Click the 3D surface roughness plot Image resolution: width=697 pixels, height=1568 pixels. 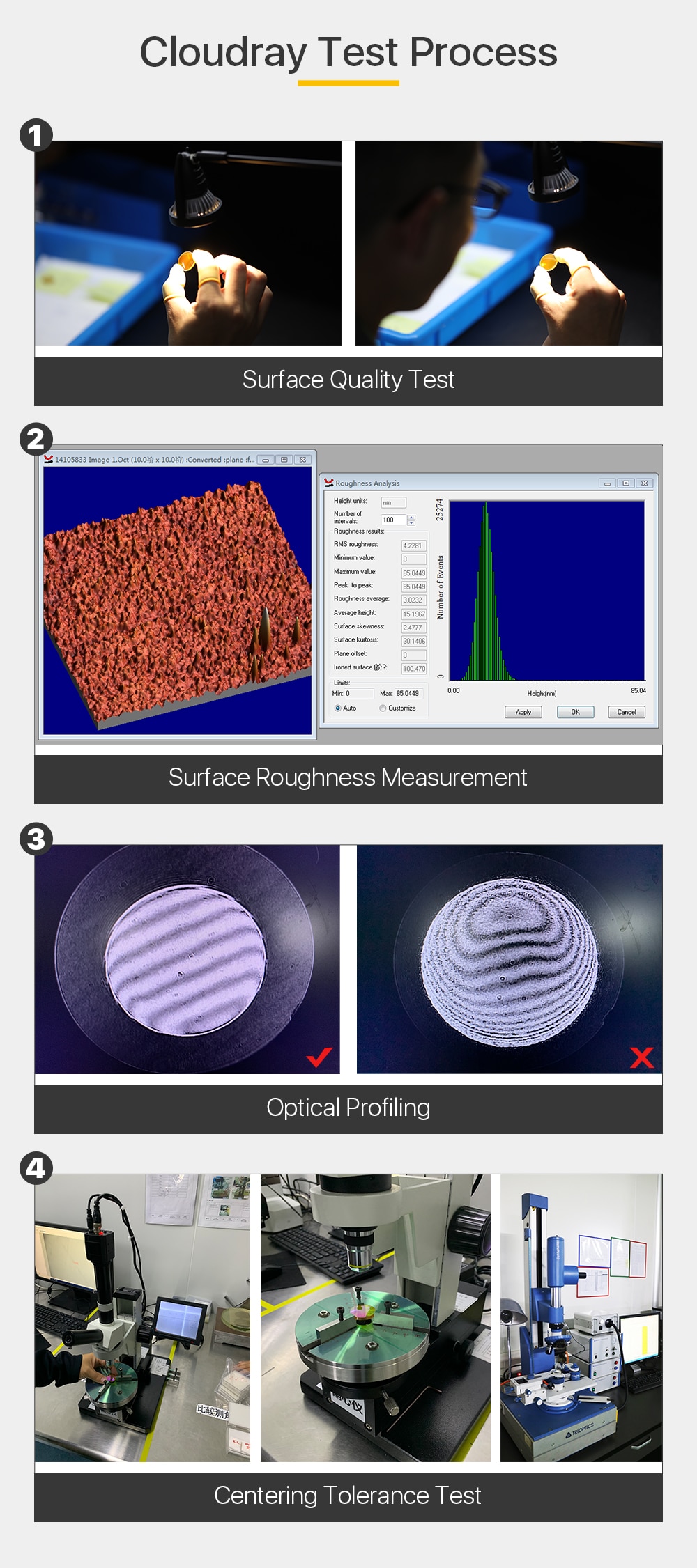pos(177,600)
